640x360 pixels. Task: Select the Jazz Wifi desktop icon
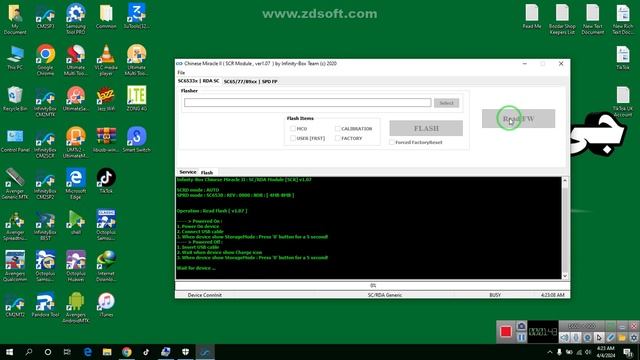(x=106, y=98)
